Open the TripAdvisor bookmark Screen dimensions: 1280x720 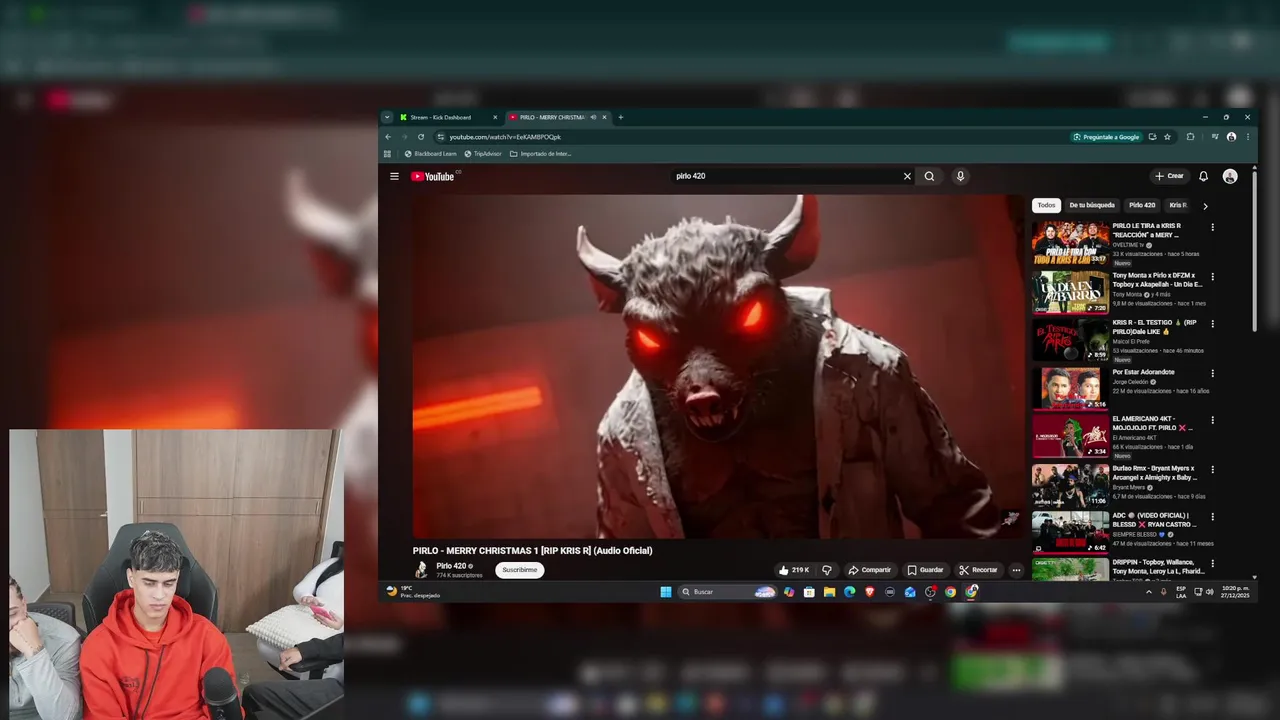pyautogui.click(x=483, y=154)
